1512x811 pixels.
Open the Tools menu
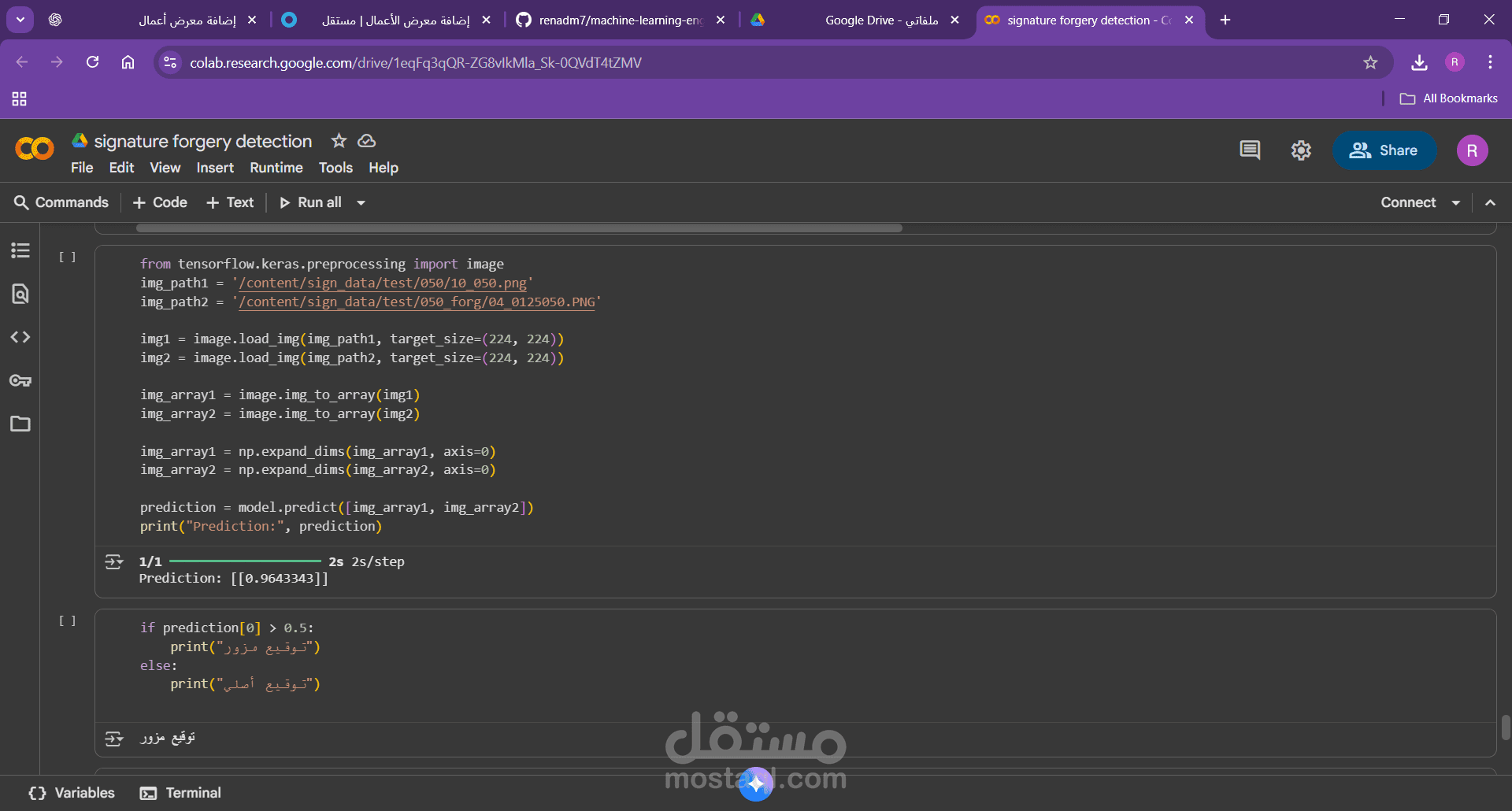[335, 168]
